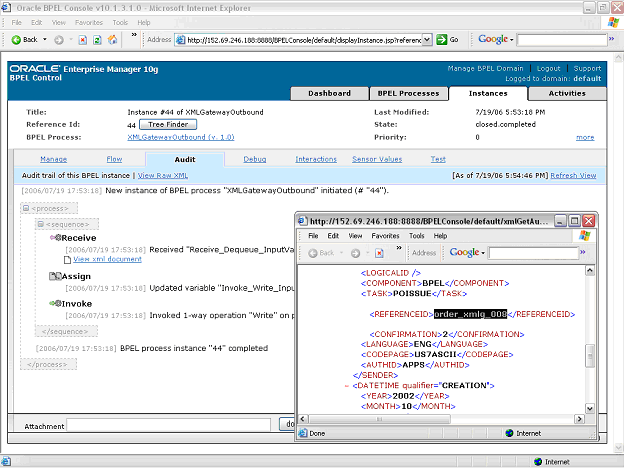Click horizontal scrollbar thumb in XML popup
The image size is (624, 468).
[x=380, y=419]
